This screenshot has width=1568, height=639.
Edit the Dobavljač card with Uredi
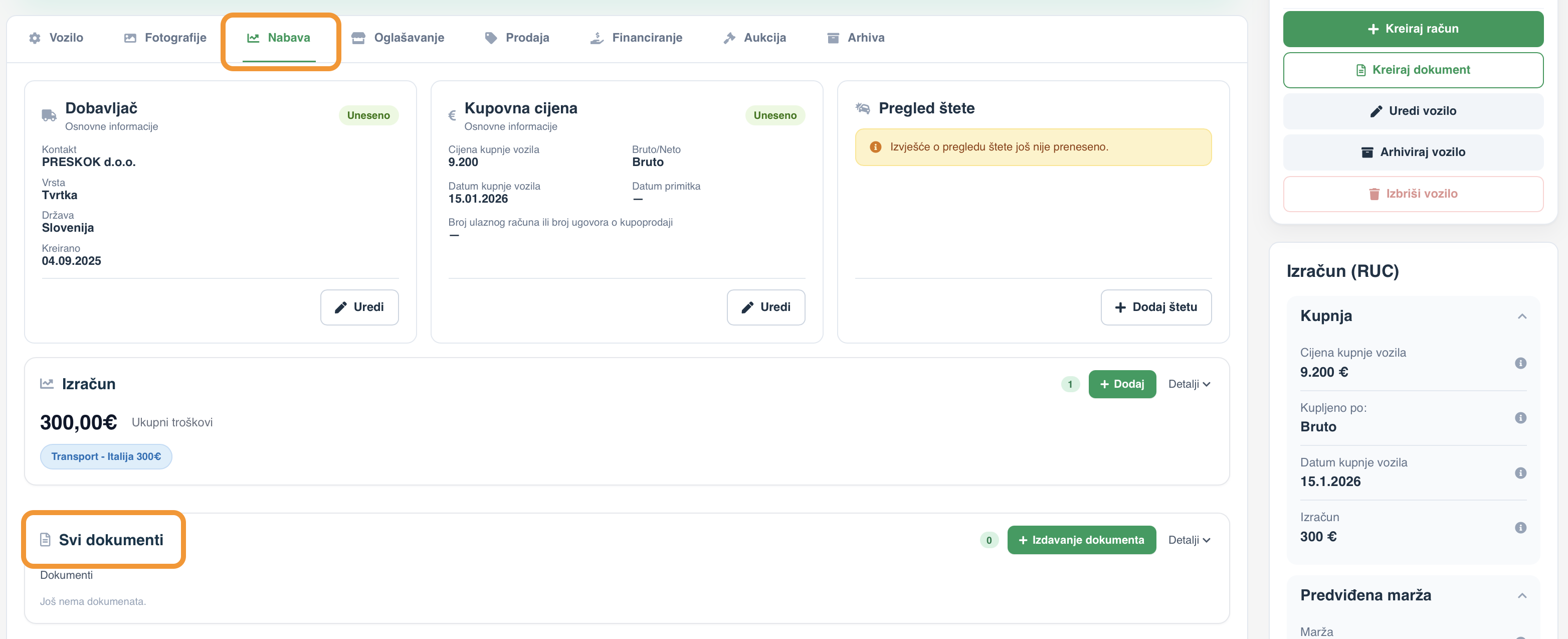pos(359,307)
